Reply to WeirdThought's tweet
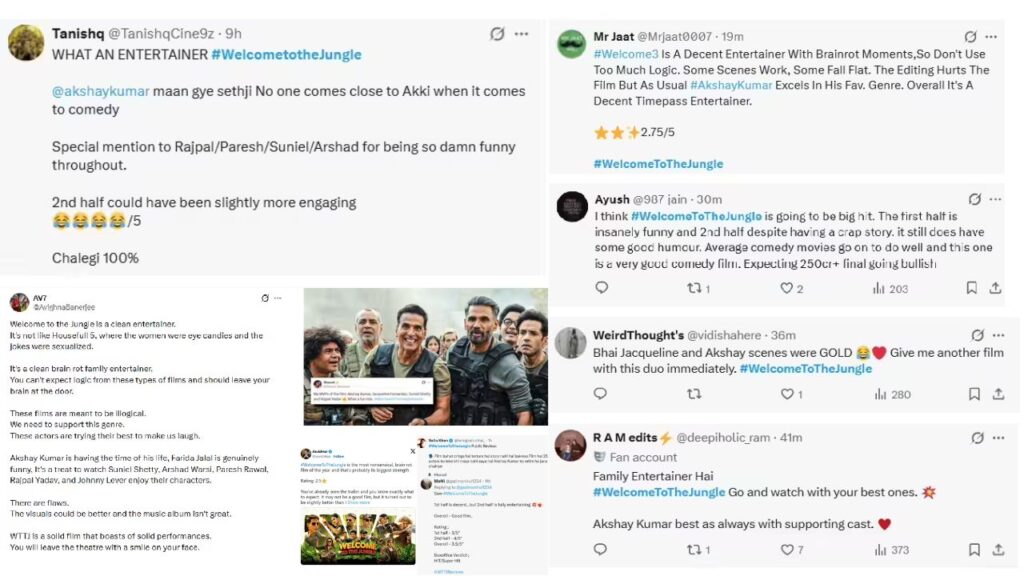1024x576 pixels. [x=600, y=393]
